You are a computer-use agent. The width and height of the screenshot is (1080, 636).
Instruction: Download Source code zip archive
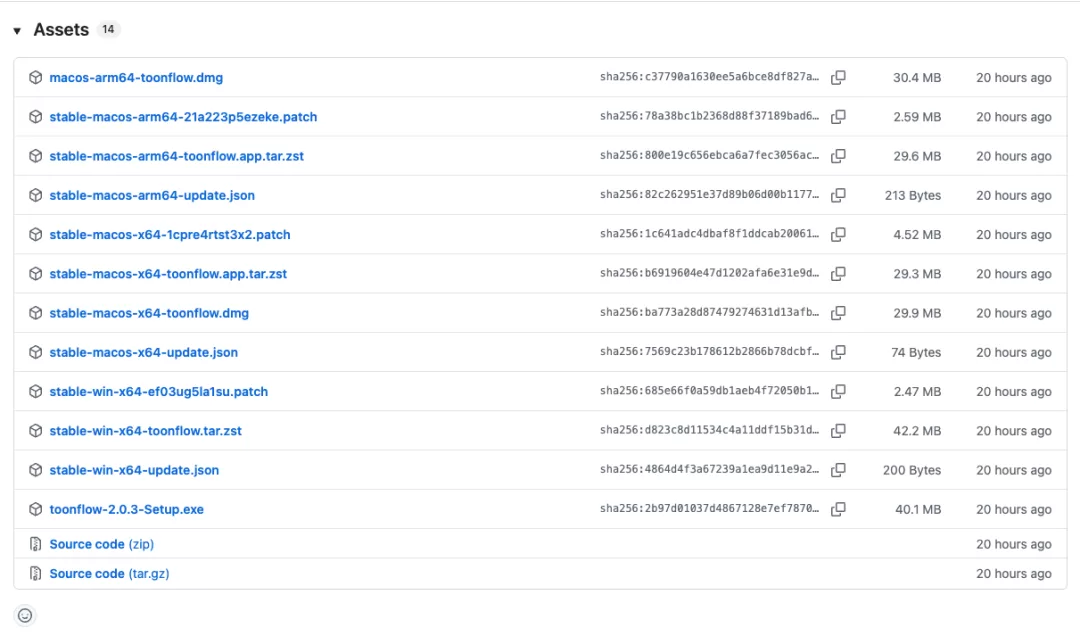pos(102,544)
